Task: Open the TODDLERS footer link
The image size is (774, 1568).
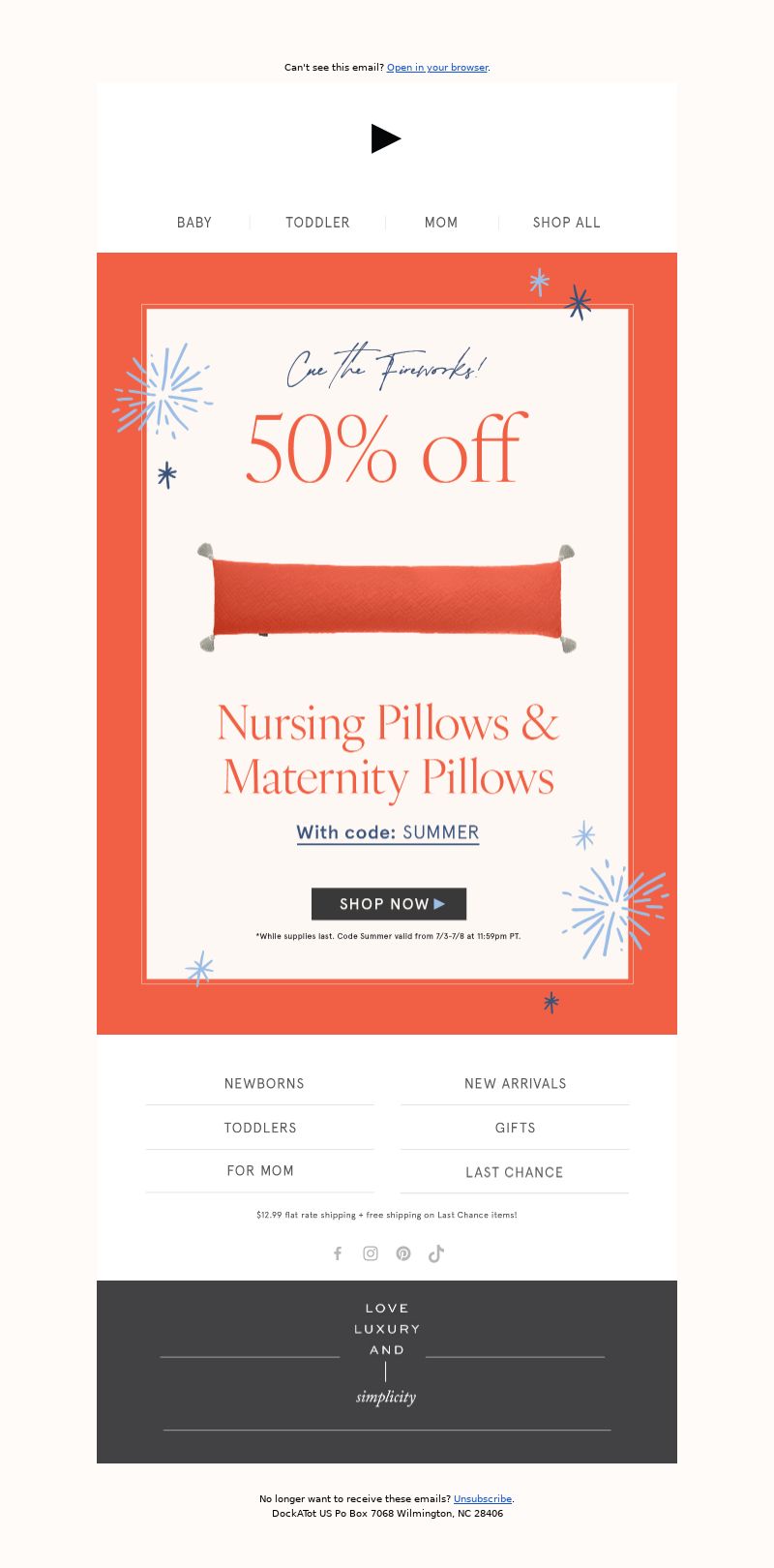Action: coord(260,1128)
